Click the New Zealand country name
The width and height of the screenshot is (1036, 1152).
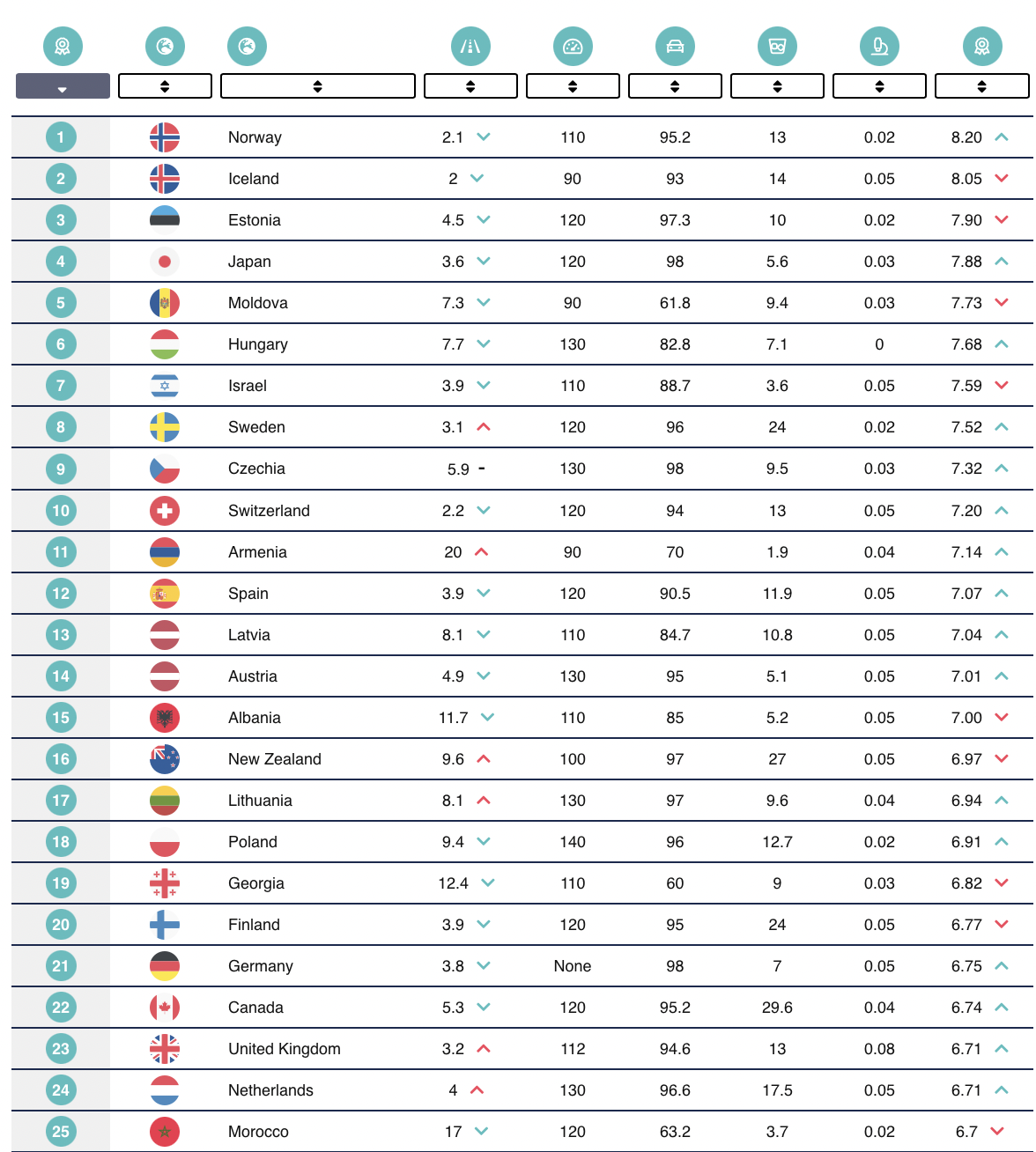coord(274,759)
